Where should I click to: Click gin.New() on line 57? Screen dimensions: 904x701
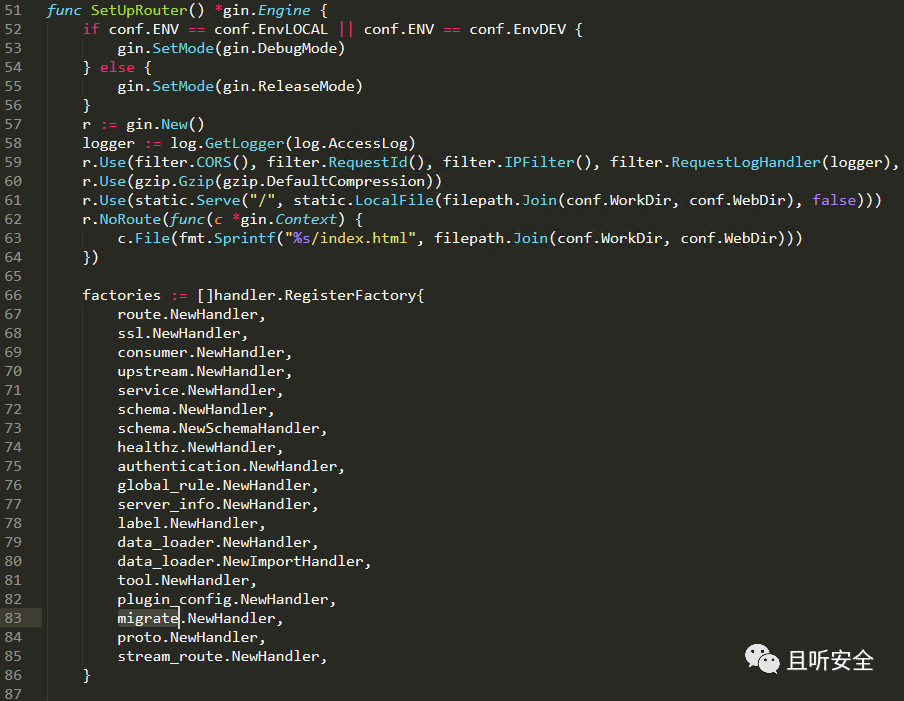coord(165,125)
